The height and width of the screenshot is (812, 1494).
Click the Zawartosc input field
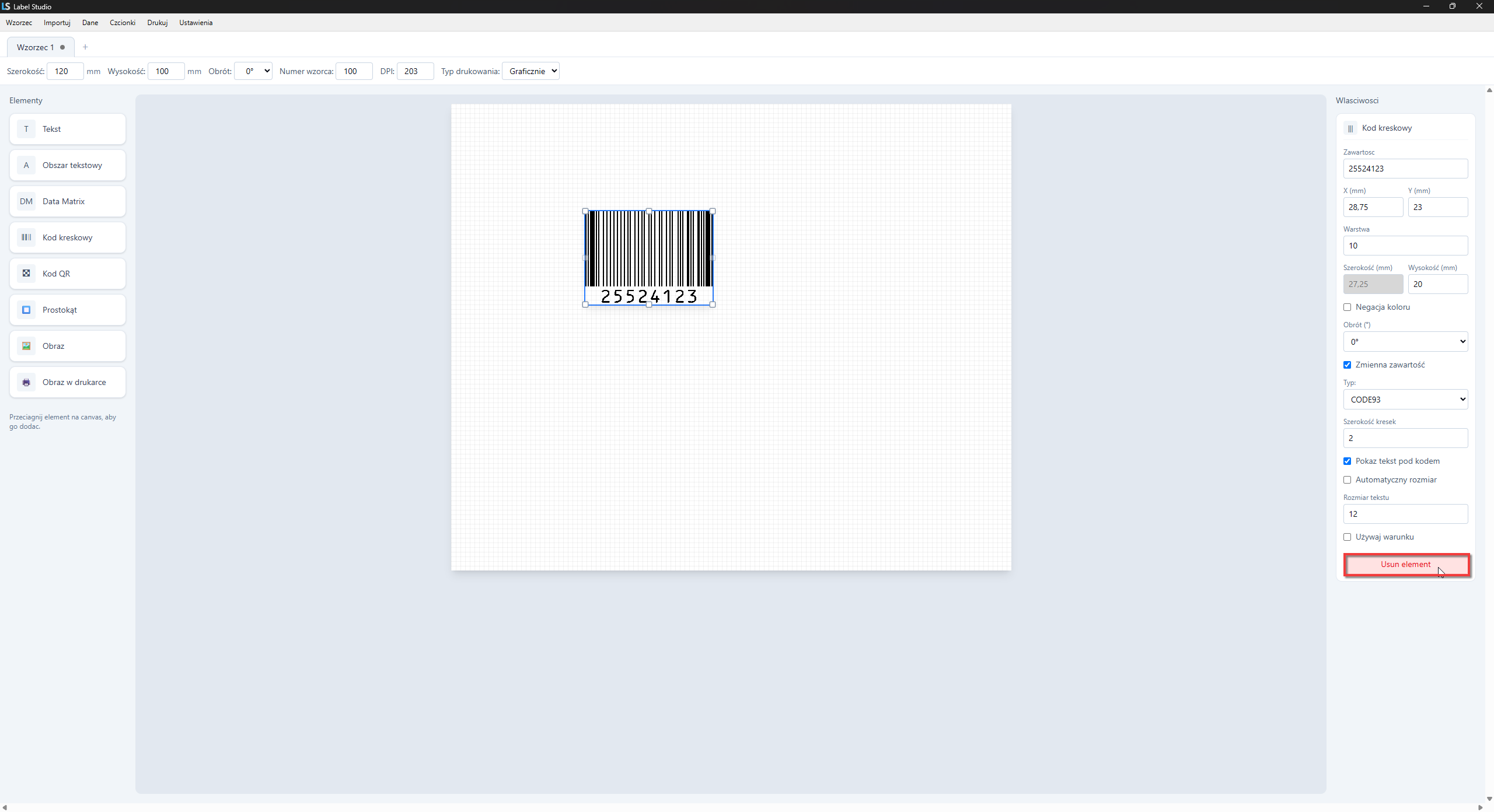[1405, 169]
